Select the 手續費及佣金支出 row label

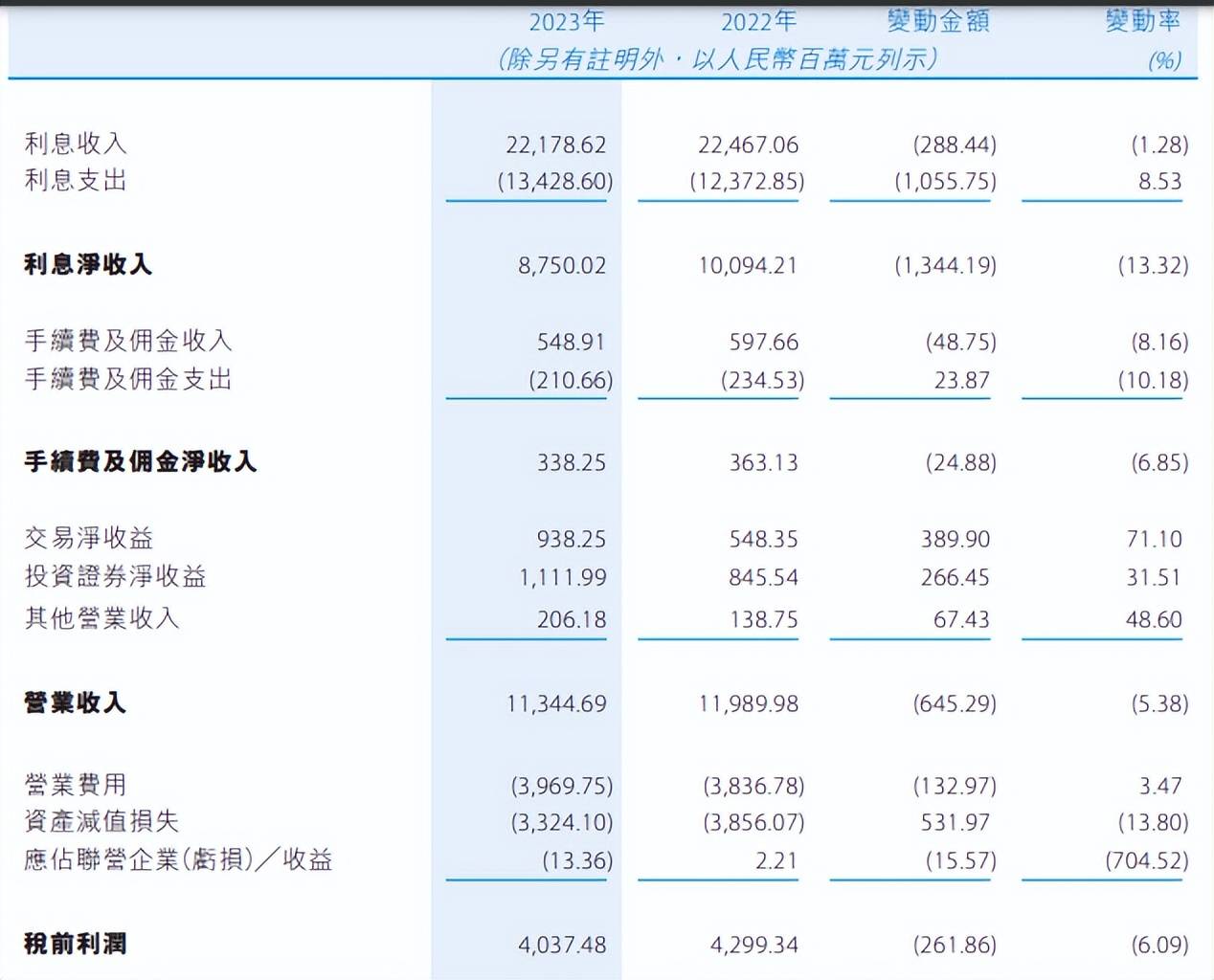(128, 379)
